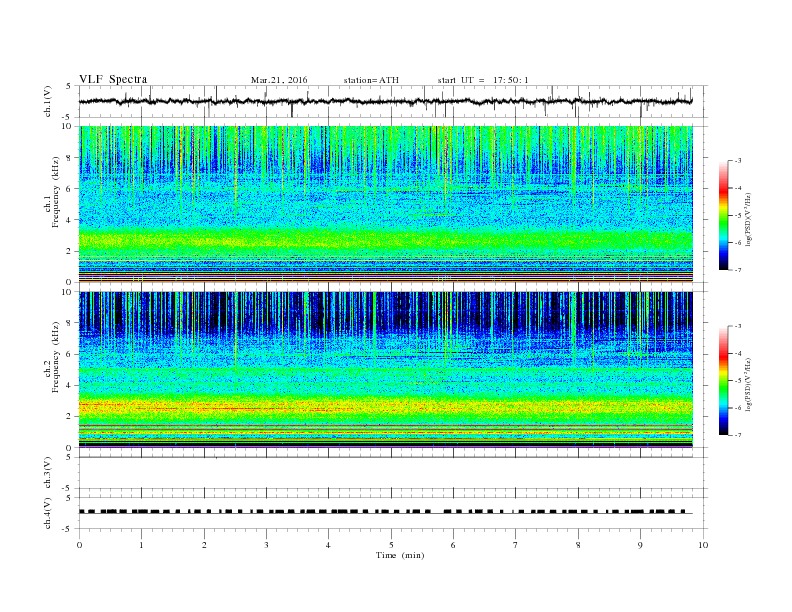Viewport: 792px width, 612px height.
Task: Click the "2" tick on ch.1 frequency axis
Action: 70,251
